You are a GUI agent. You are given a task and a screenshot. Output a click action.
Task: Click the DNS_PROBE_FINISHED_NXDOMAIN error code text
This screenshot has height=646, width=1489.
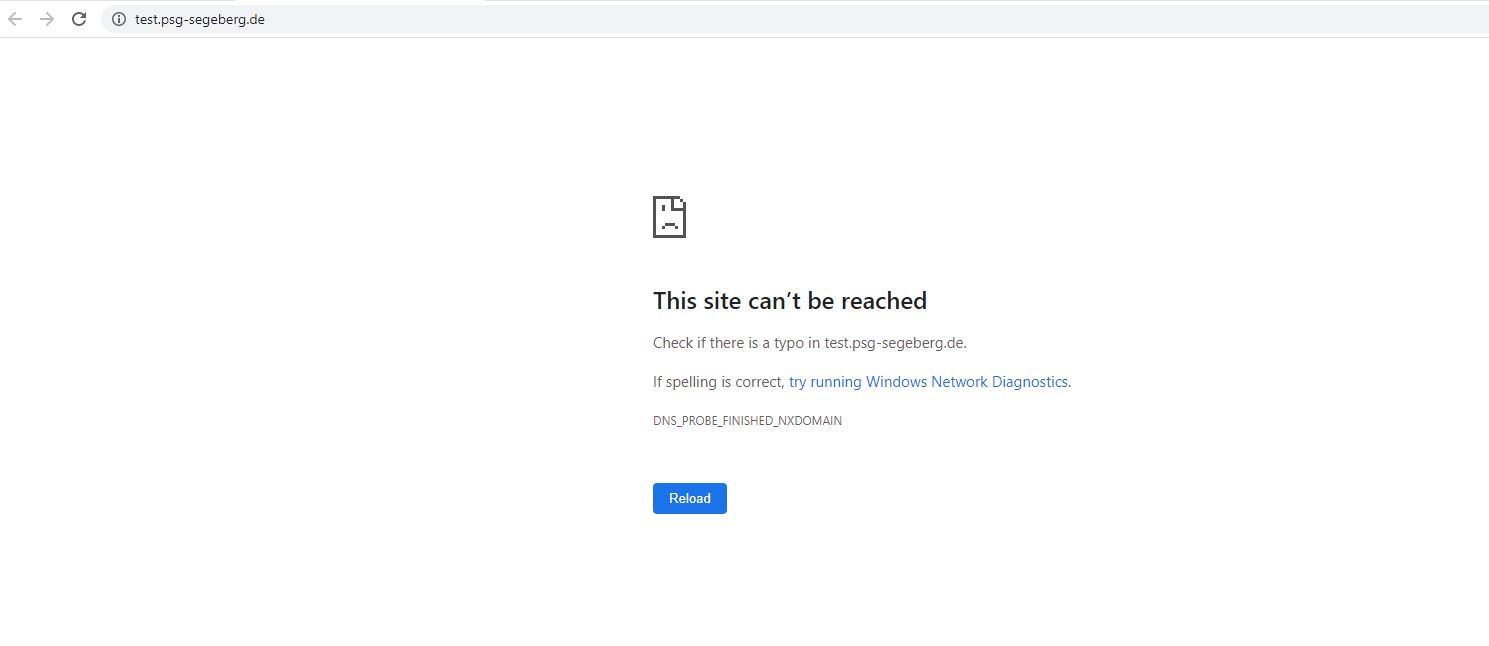click(747, 420)
